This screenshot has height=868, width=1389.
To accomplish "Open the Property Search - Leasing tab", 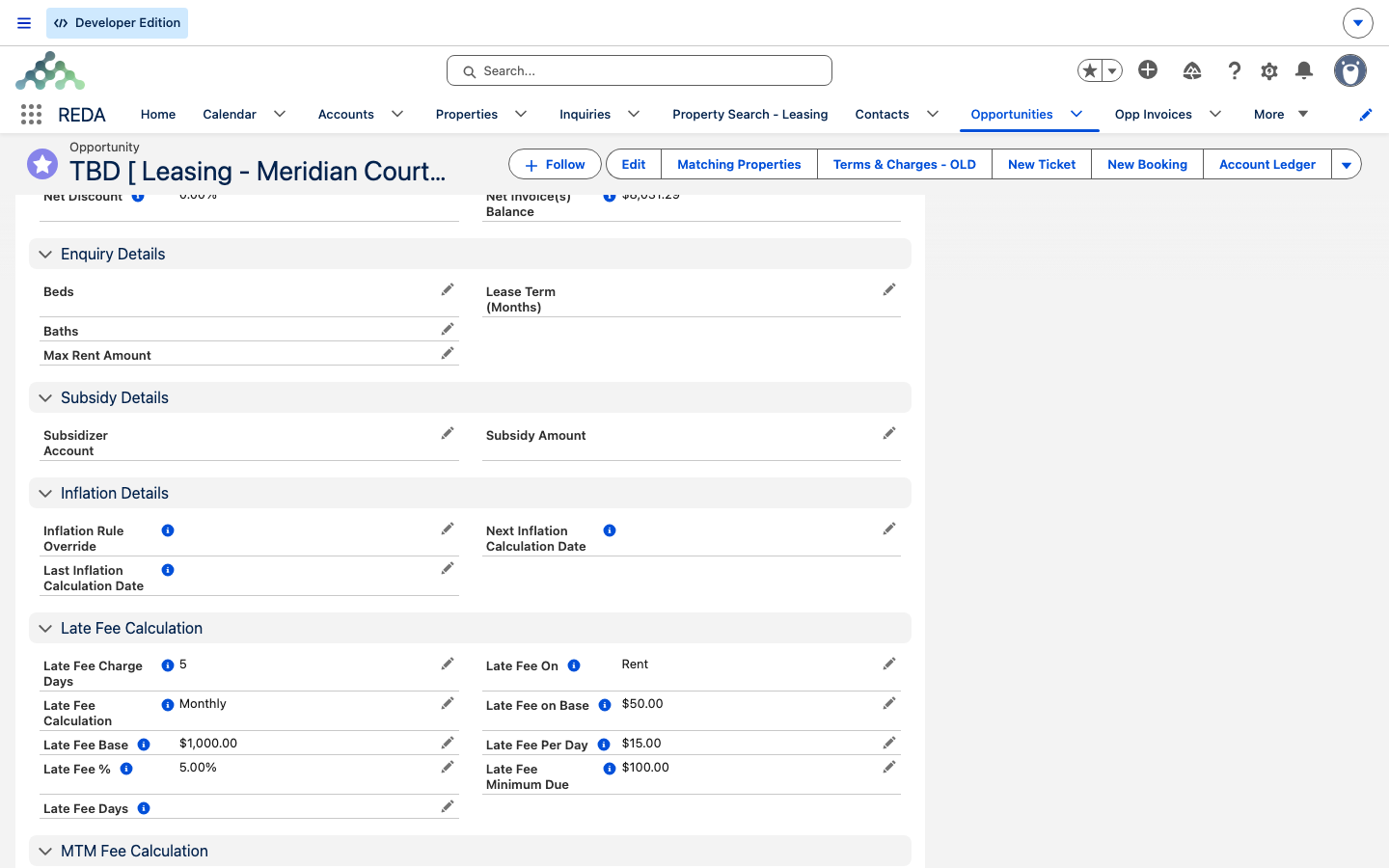I will tap(750, 115).
